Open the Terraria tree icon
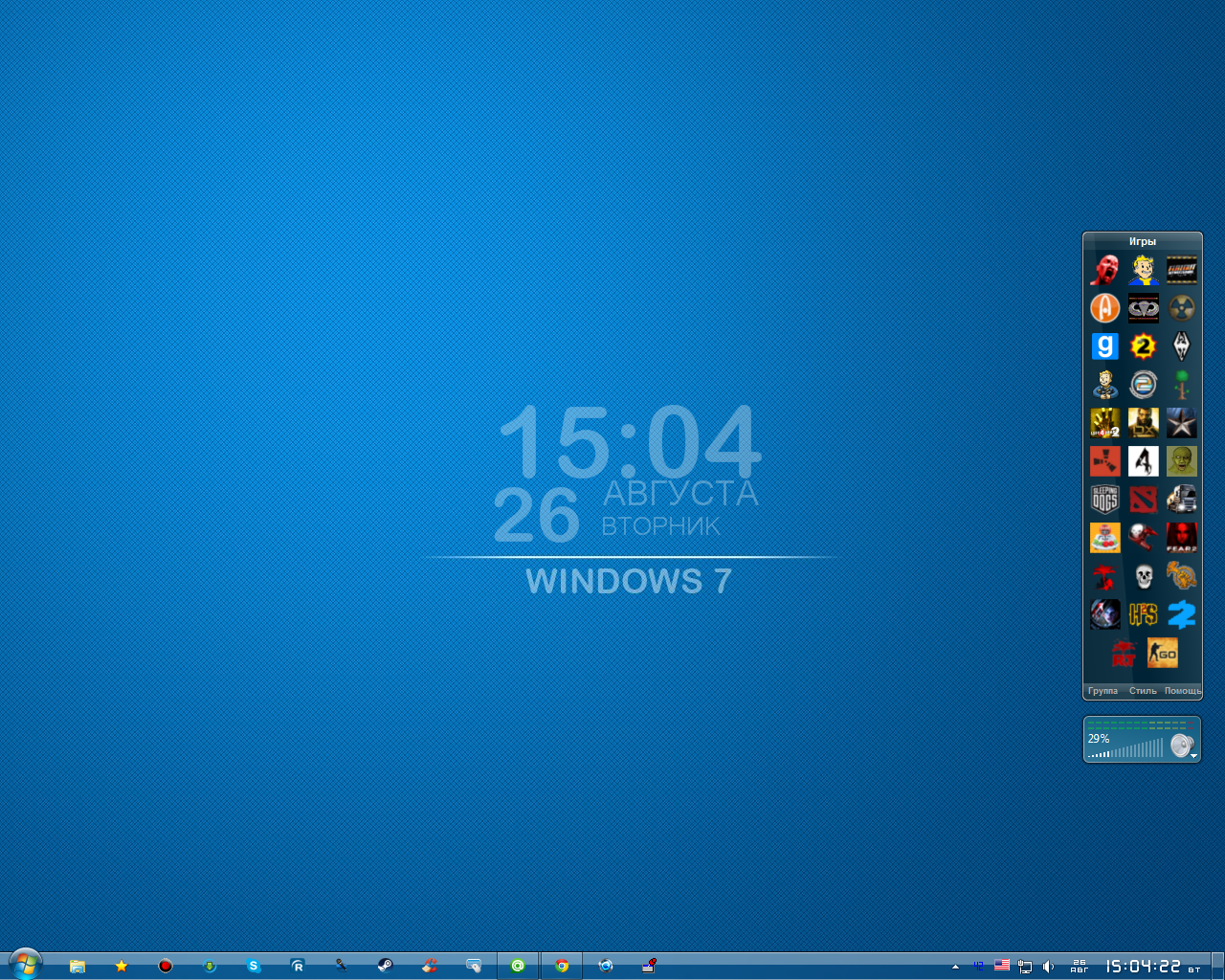This screenshot has width=1225, height=980. pyautogui.click(x=1181, y=385)
